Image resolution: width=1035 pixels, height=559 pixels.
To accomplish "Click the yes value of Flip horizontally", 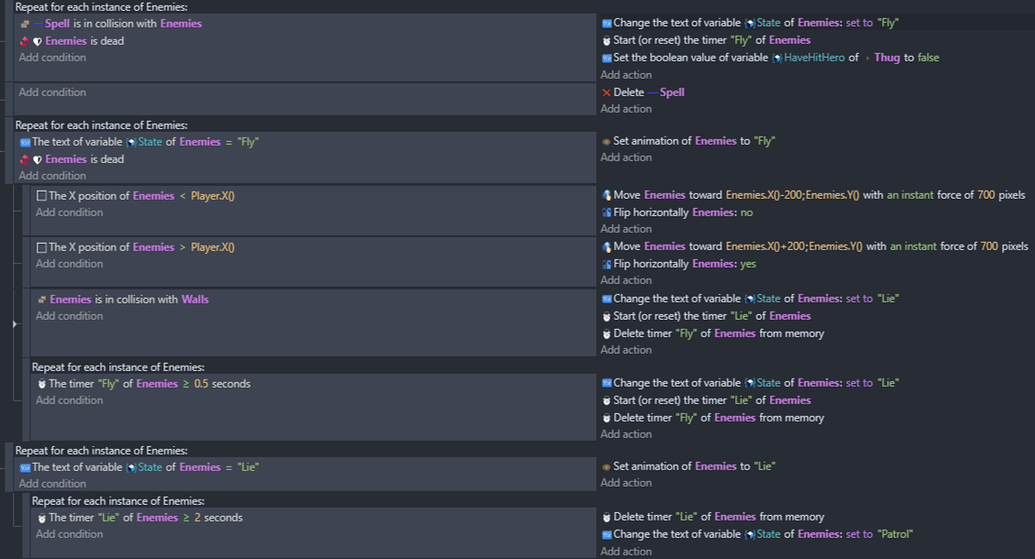I will pyautogui.click(x=748, y=264).
